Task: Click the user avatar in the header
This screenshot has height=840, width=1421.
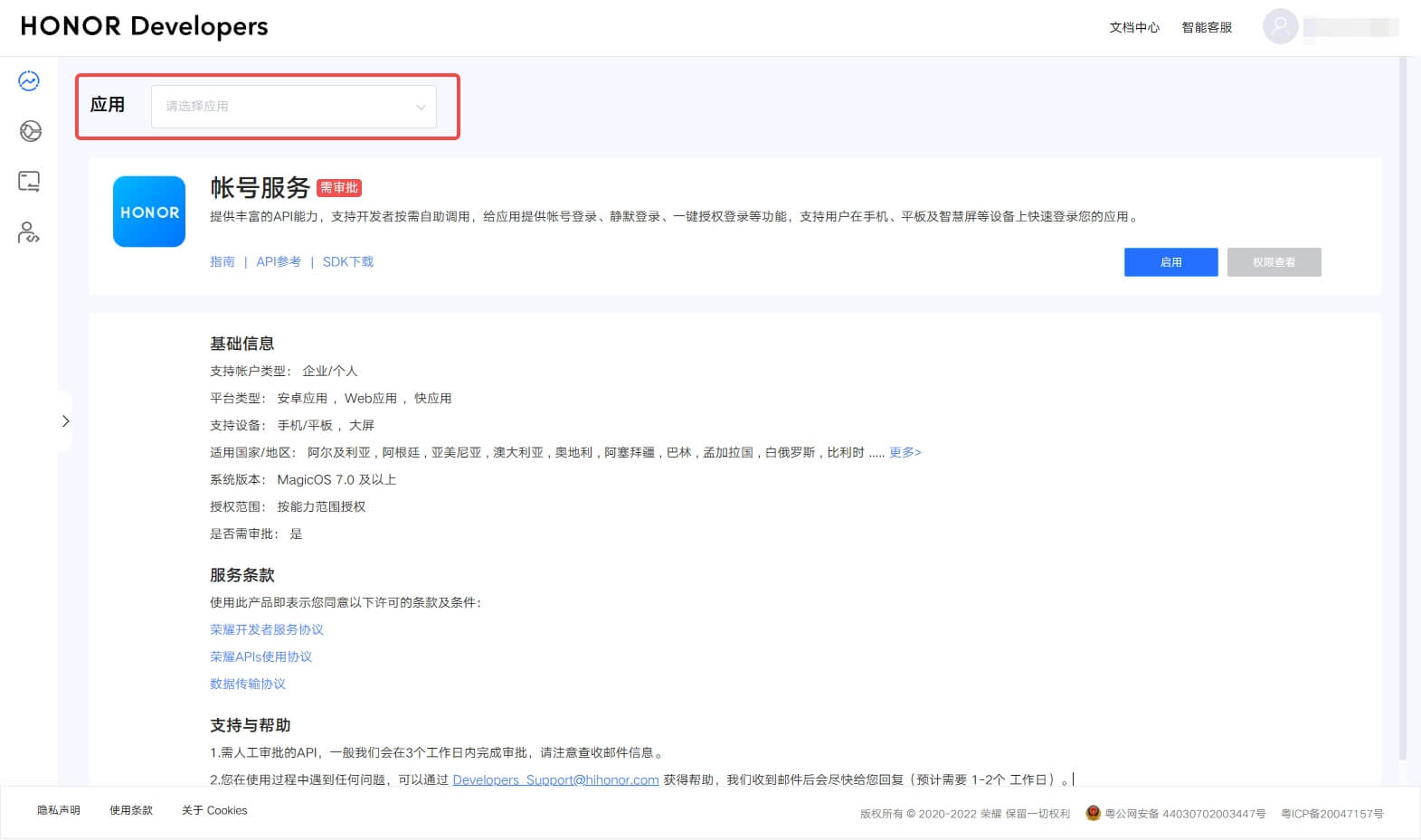Action: (x=1280, y=27)
